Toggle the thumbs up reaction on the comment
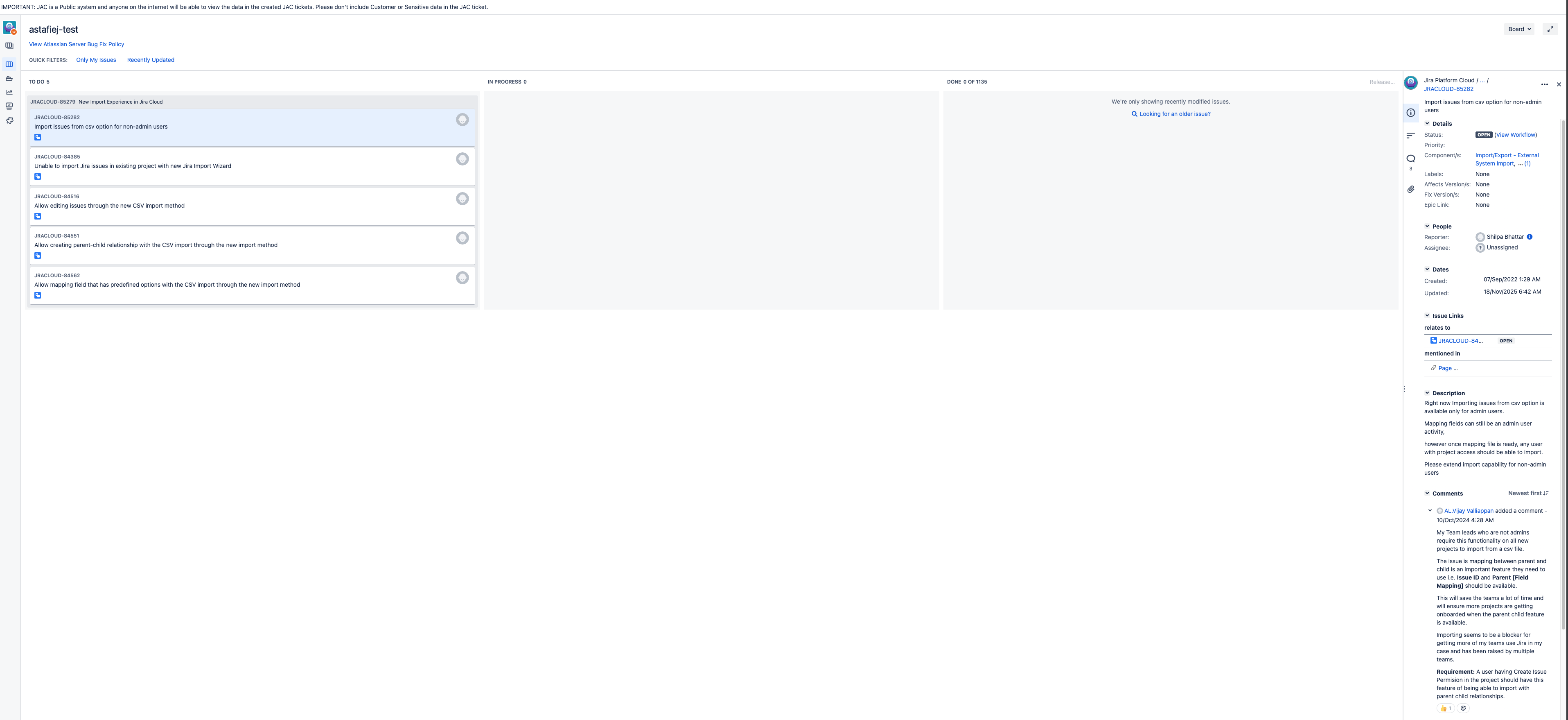The image size is (1568, 720). click(1445, 708)
